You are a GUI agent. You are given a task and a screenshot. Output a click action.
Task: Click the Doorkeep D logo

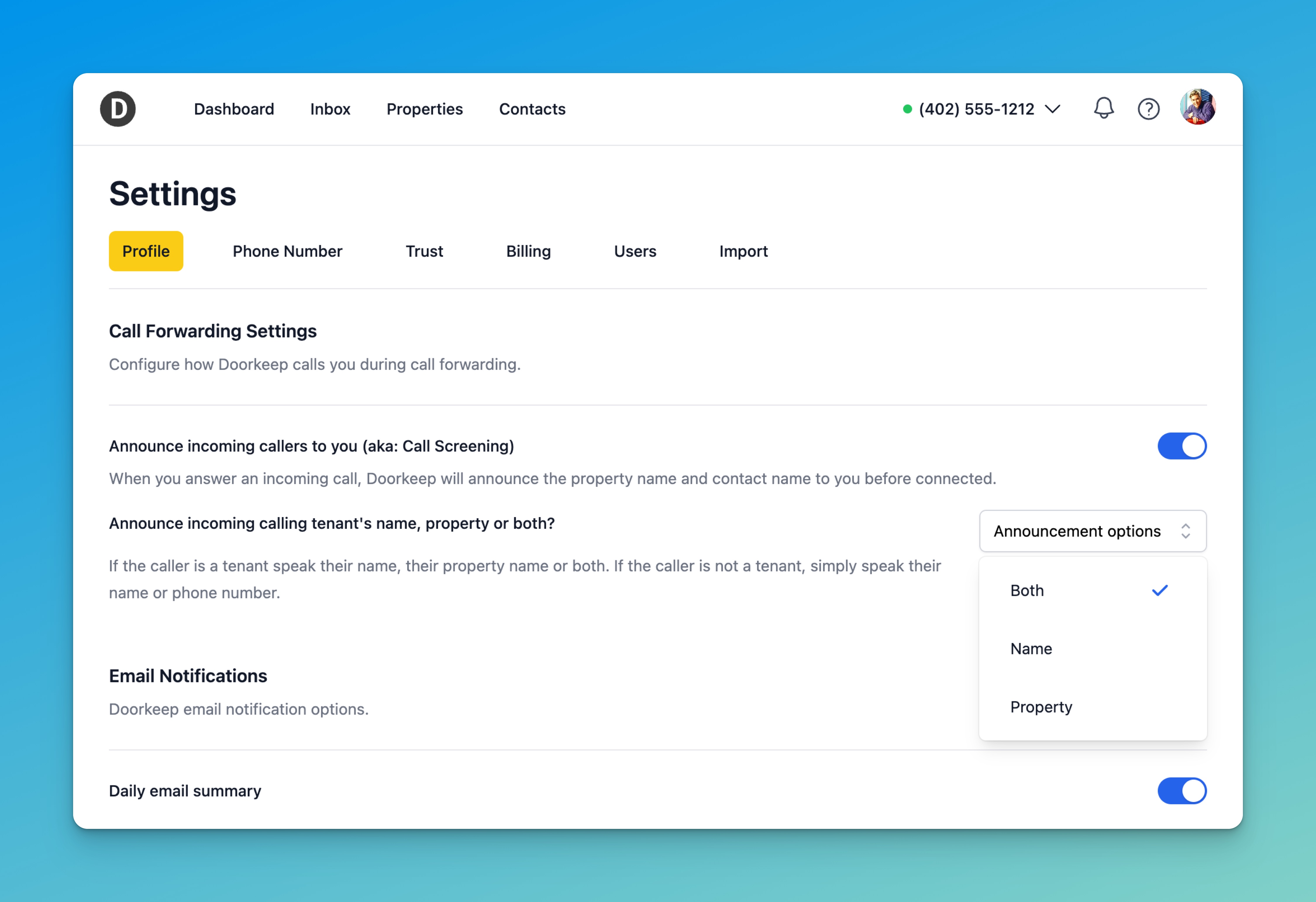pyautogui.click(x=118, y=109)
